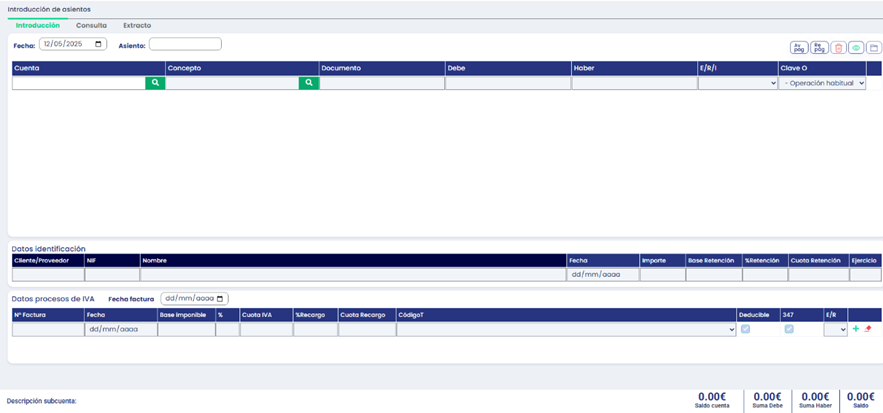Open the E/R dropdown in IVA section

click(835, 329)
